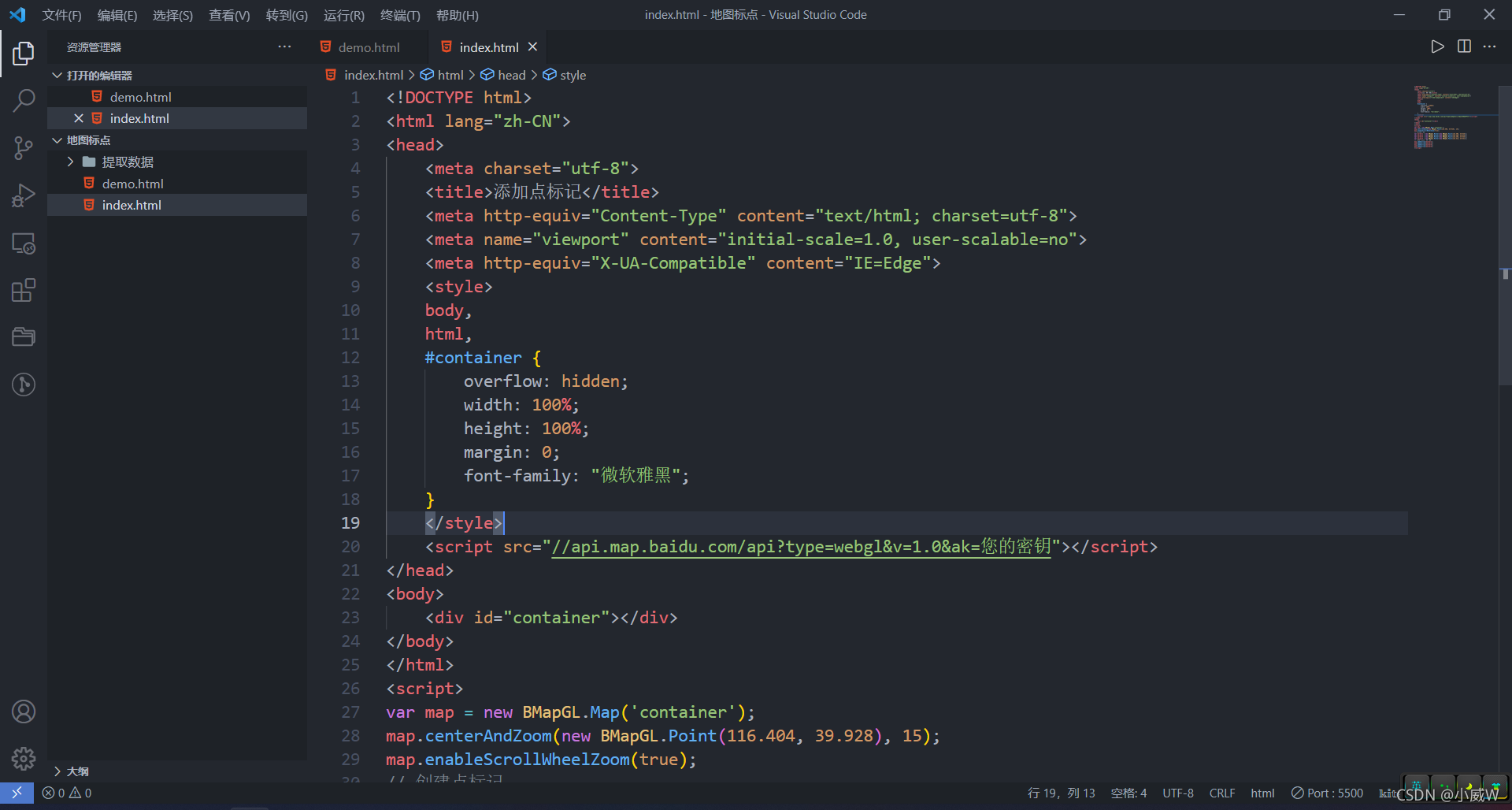
Task: Close index.html in open editors list
Action: point(79,118)
